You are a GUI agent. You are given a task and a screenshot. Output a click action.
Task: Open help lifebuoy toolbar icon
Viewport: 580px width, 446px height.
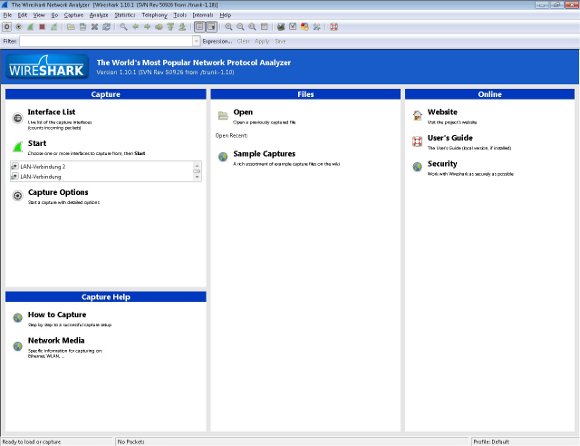(x=334, y=27)
